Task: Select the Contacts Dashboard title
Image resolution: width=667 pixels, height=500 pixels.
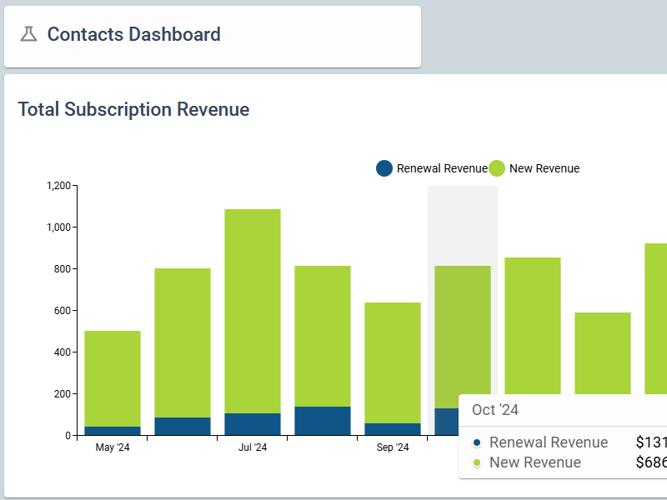Action: click(134, 35)
